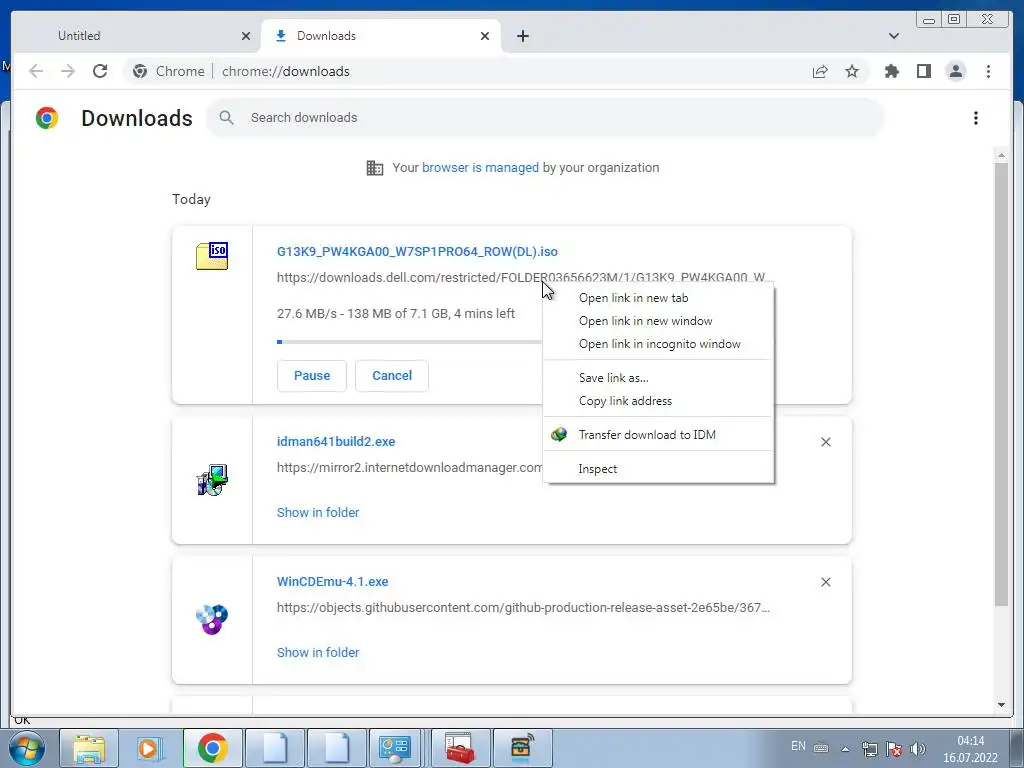Reload the downloads page
1024x768 pixels.
pyautogui.click(x=100, y=71)
